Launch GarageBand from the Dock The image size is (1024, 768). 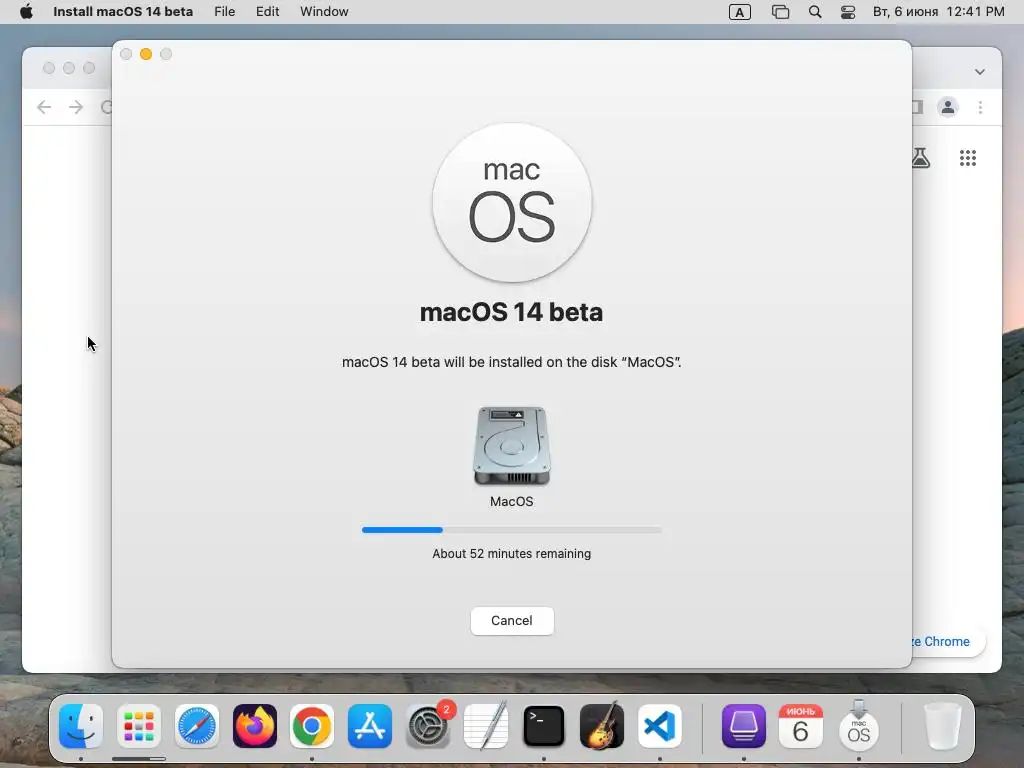coord(601,726)
